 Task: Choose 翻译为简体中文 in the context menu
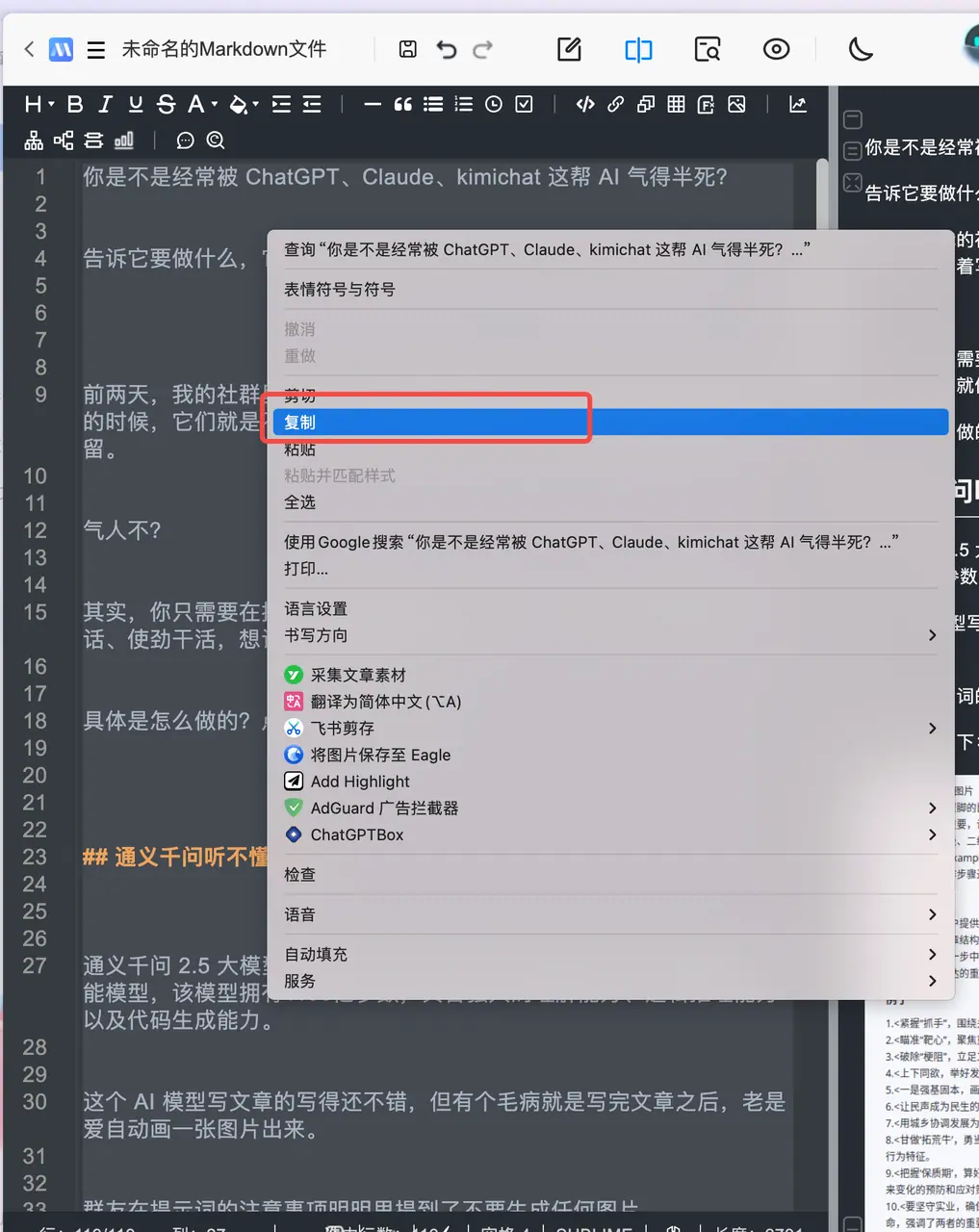click(x=610, y=702)
